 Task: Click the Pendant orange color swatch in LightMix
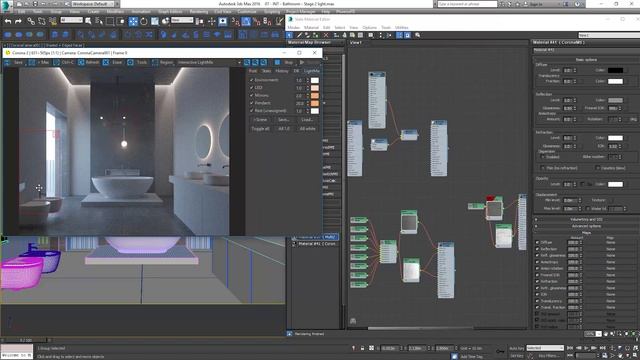315,103
